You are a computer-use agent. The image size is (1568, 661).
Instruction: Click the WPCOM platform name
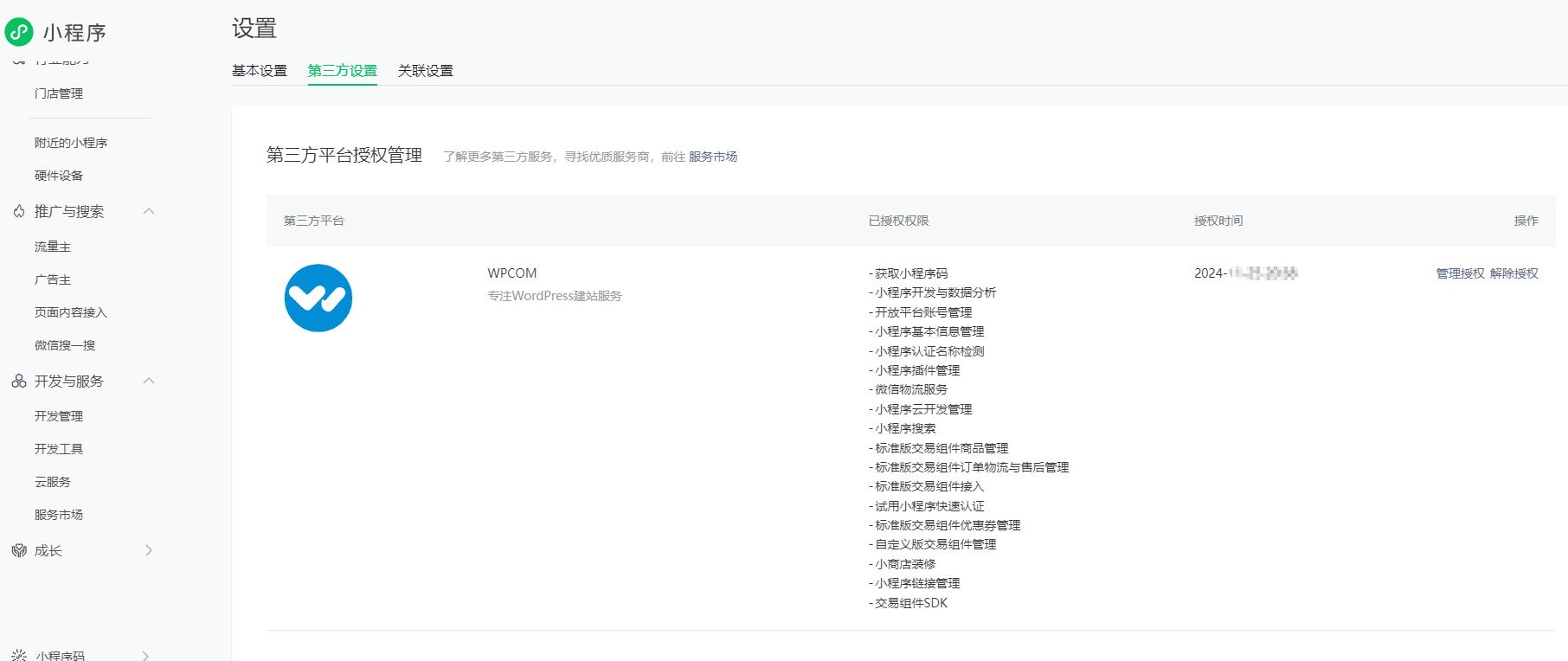(x=512, y=273)
